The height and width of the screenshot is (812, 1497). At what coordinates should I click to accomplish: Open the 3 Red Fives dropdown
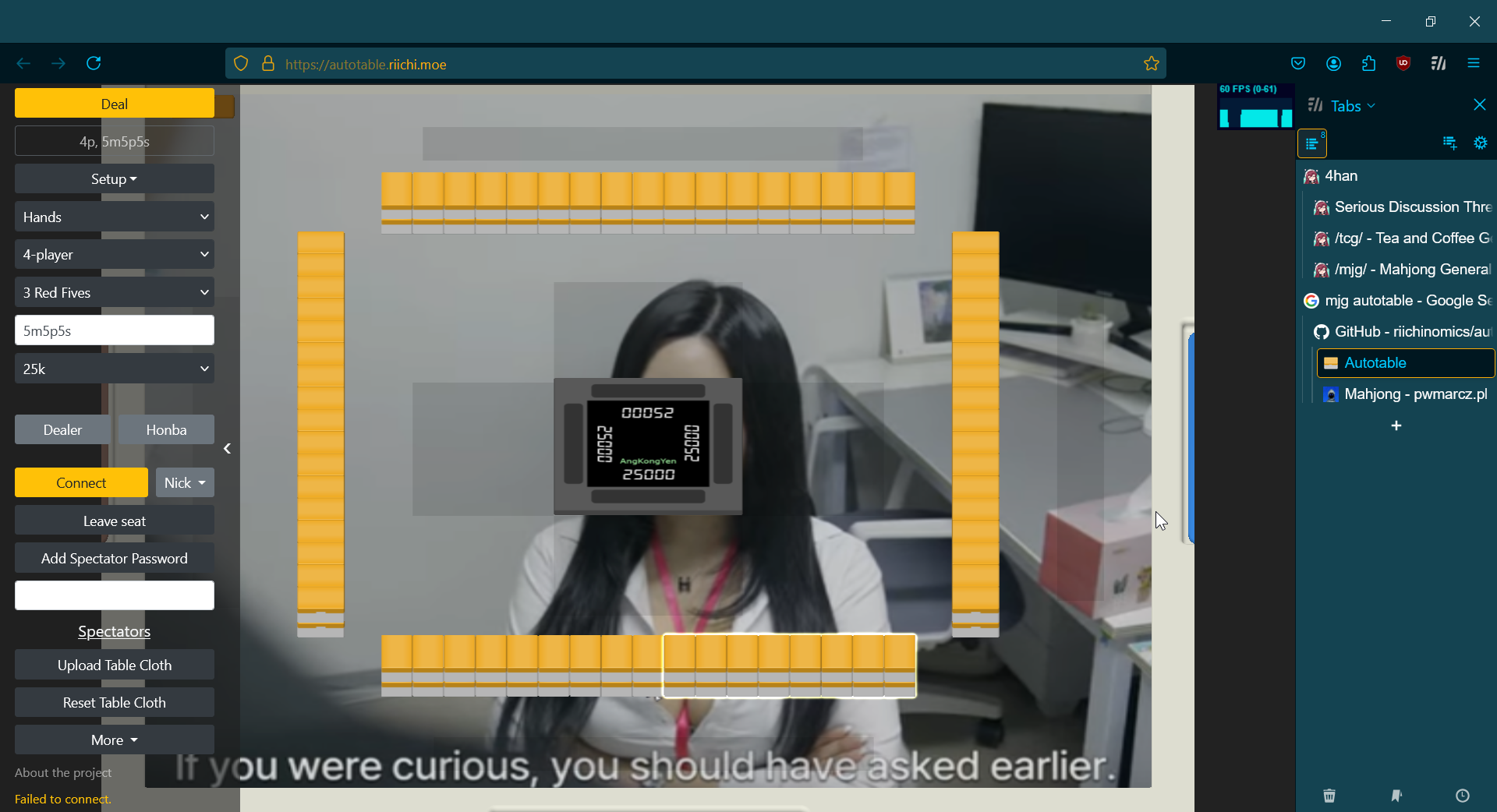(x=115, y=293)
